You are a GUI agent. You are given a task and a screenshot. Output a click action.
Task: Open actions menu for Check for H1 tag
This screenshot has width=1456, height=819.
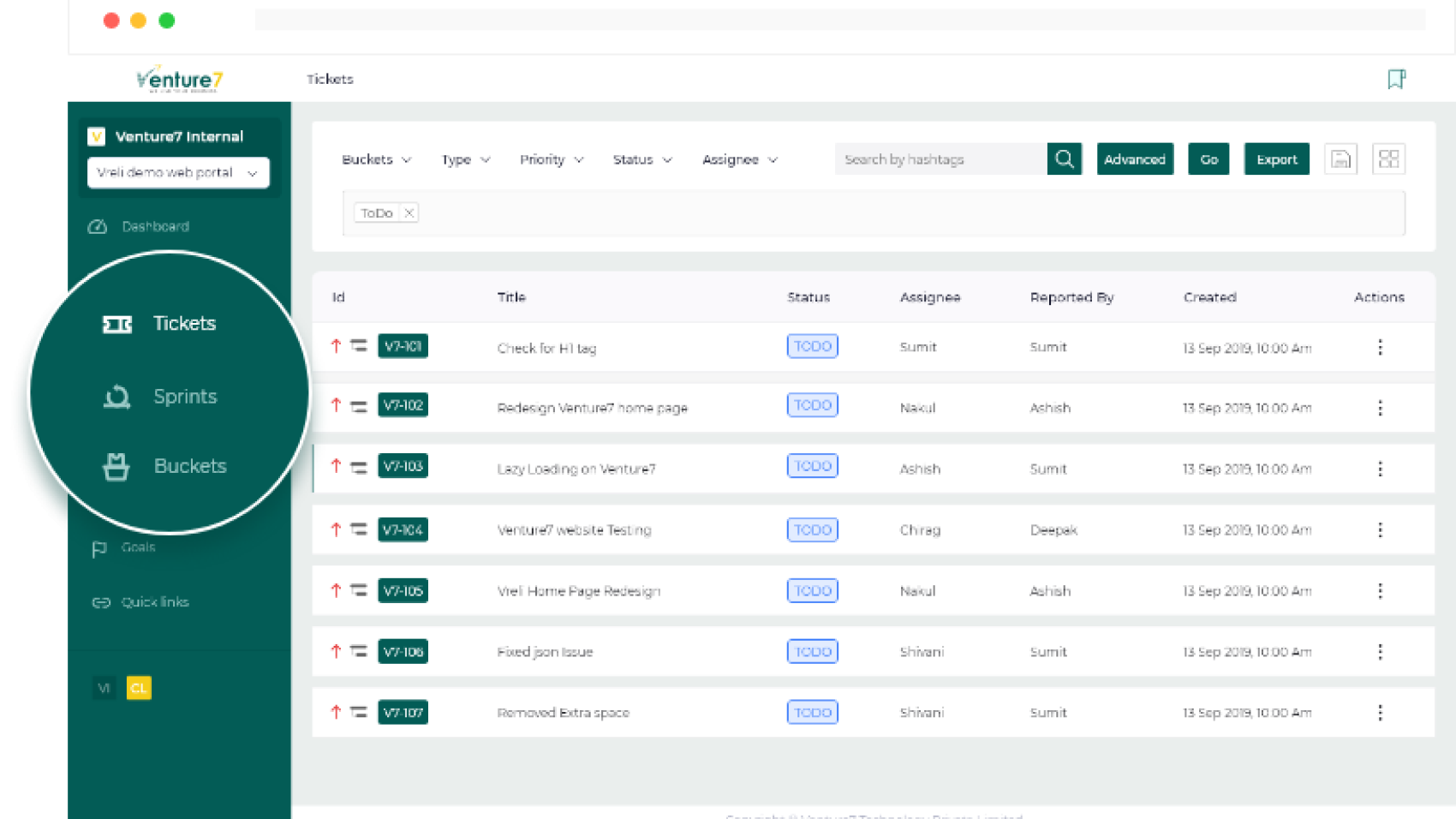point(1380,347)
